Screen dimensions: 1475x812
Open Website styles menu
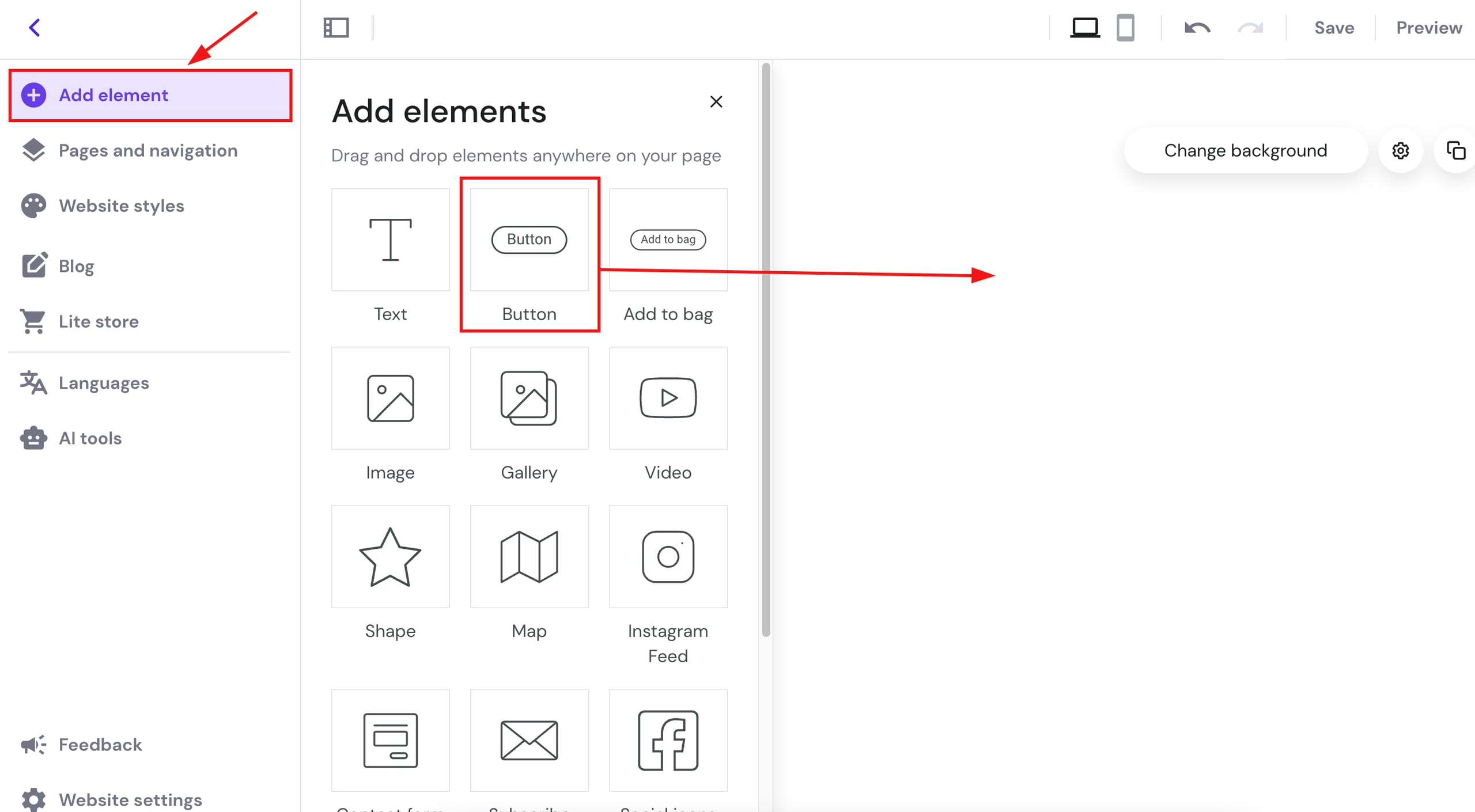[x=121, y=206]
